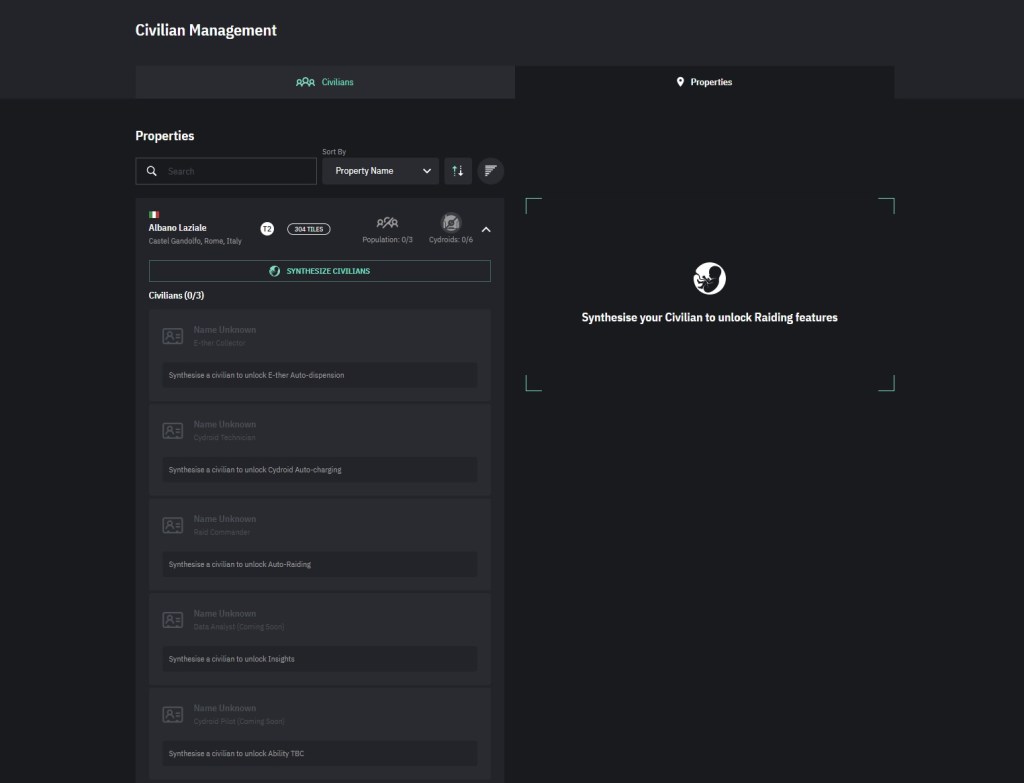The height and width of the screenshot is (783, 1024).
Task: Select the Properties tab
Action: coord(704,82)
